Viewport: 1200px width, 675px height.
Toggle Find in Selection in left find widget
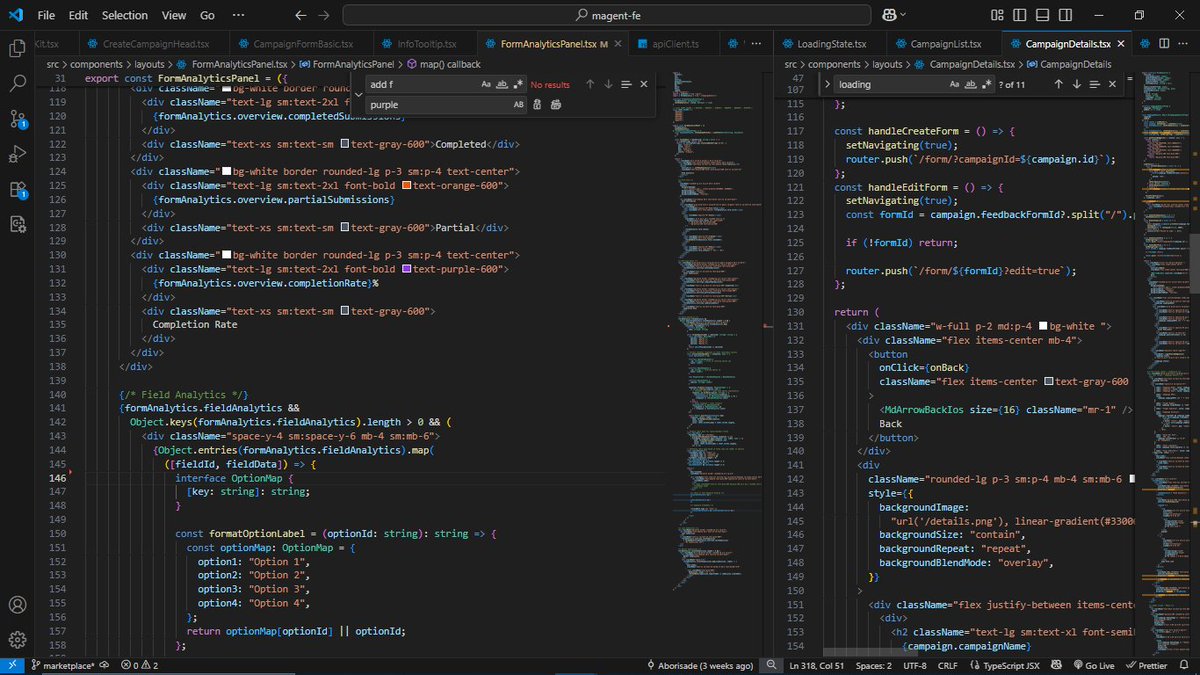pyautogui.click(x=626, y=85)
